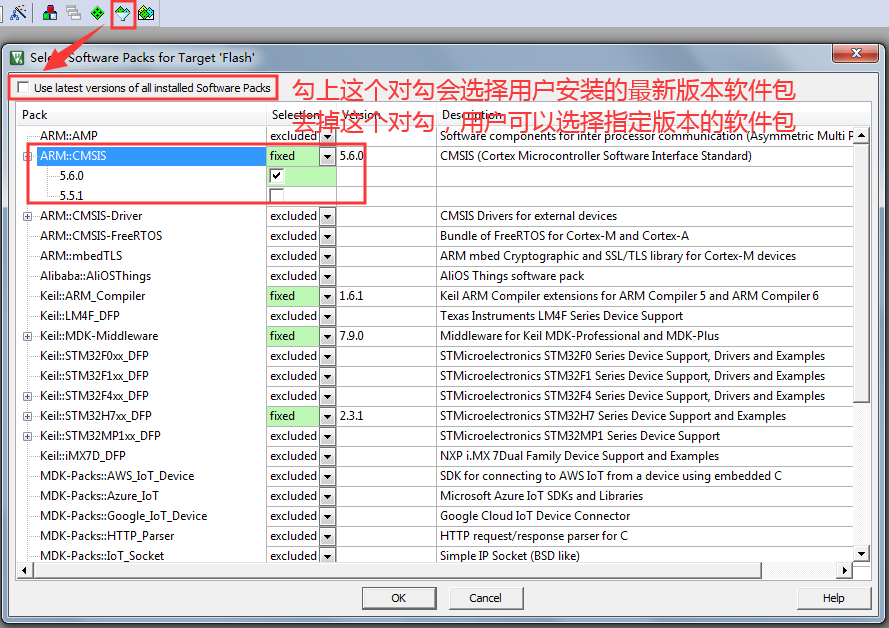The image size is (889, 628).
Task: Open selection dropdown for Keil::MDK-Middleware
Action: click(327, 336)
